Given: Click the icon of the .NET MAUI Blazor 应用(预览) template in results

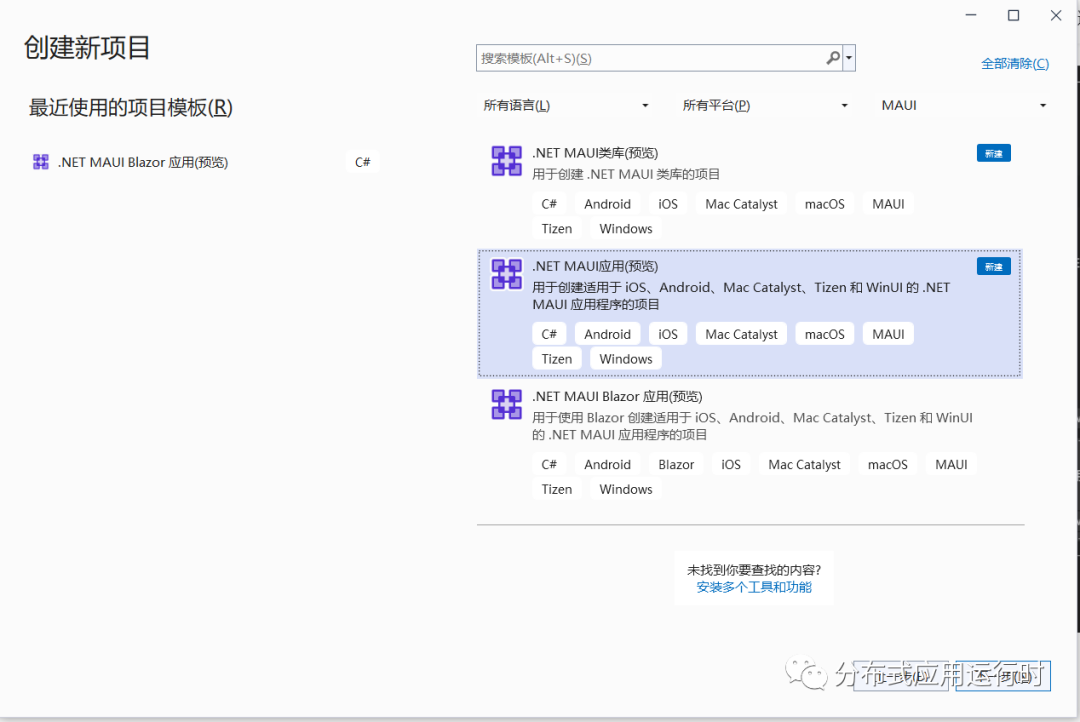Looking at the screenshot, I should pos(506,404).
